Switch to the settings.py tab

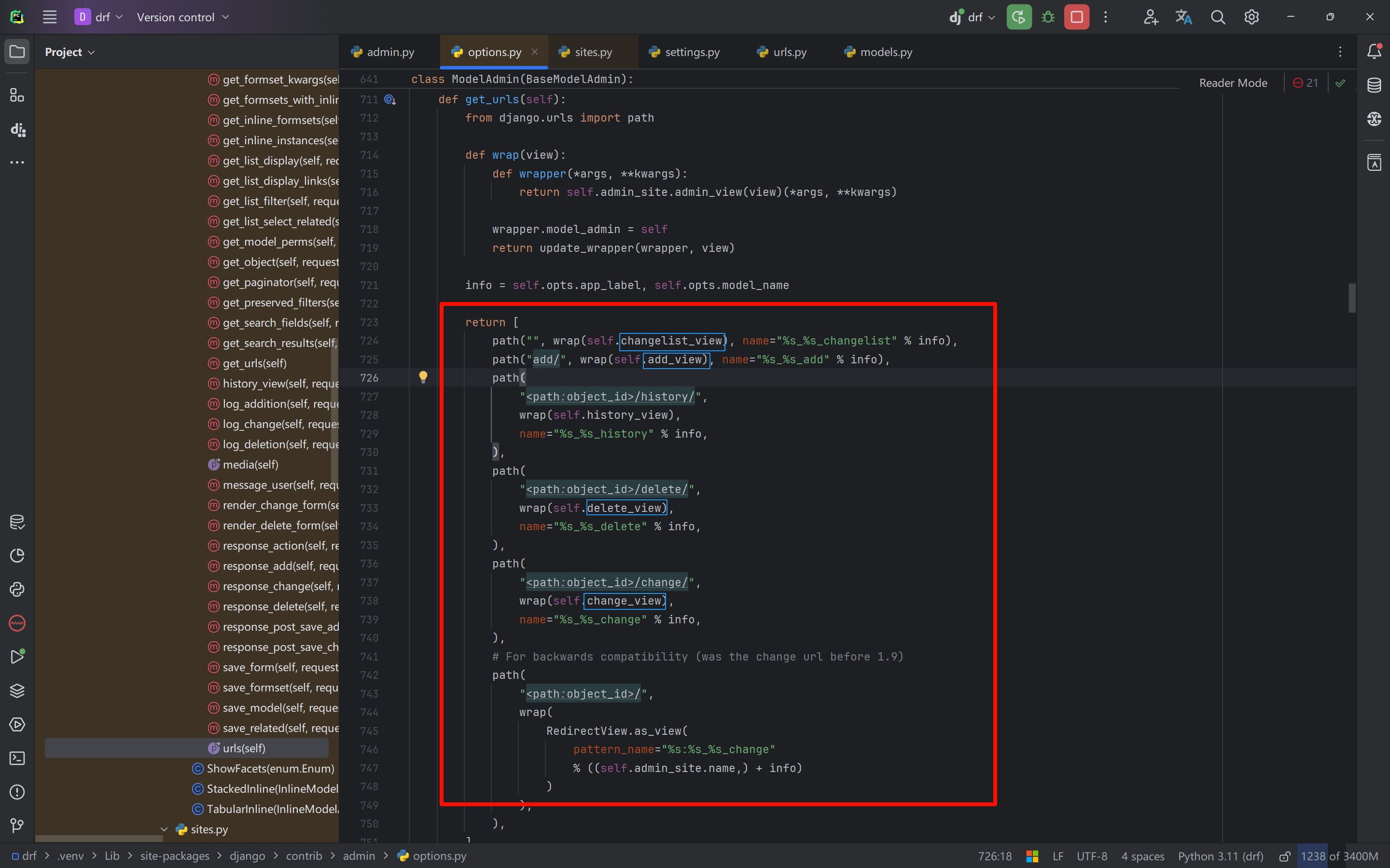coord(691,52)
